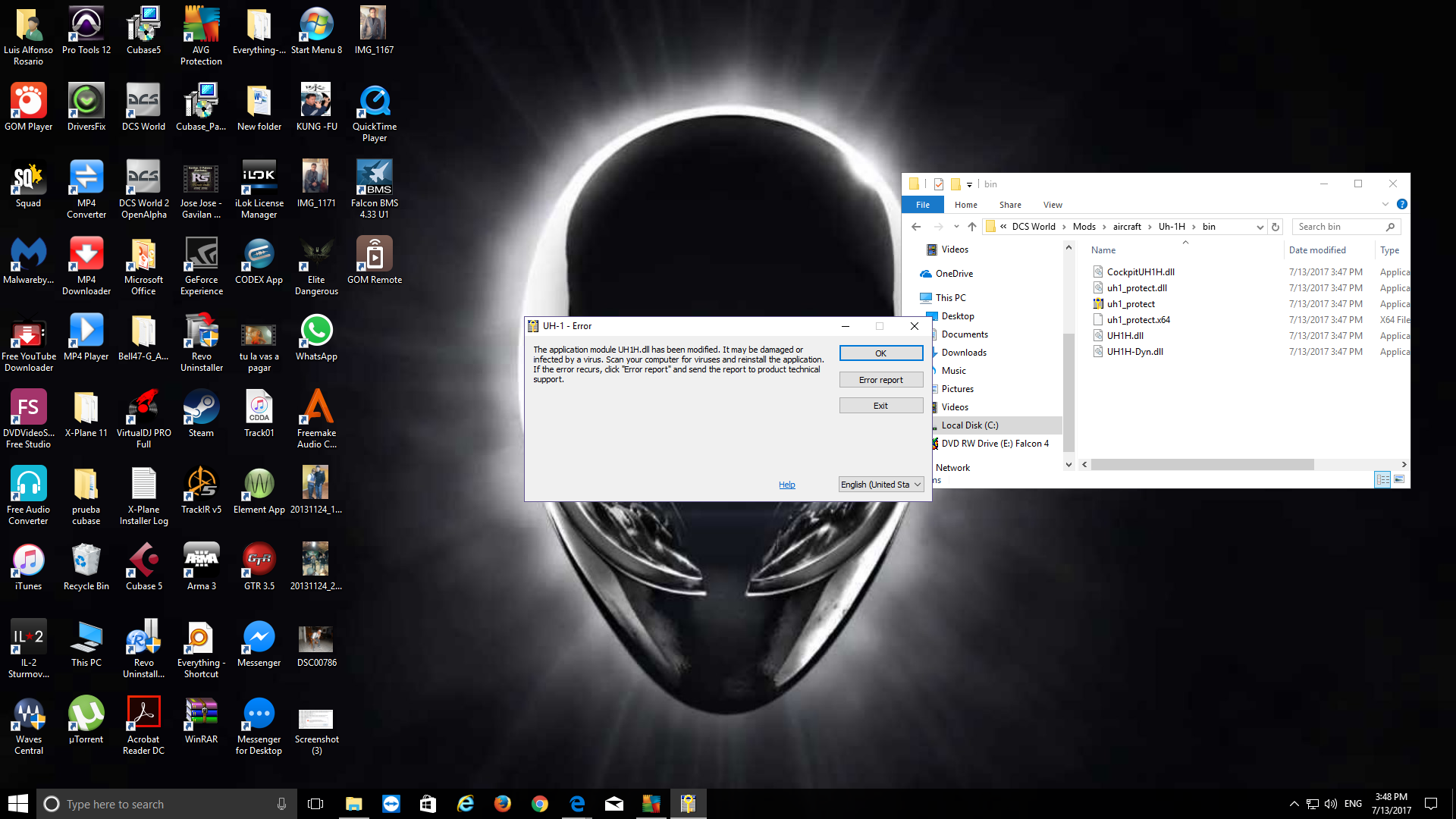The image size is (1456, 819).
Task: Select the GOM Player desktop icon
Action: point(28,107)
